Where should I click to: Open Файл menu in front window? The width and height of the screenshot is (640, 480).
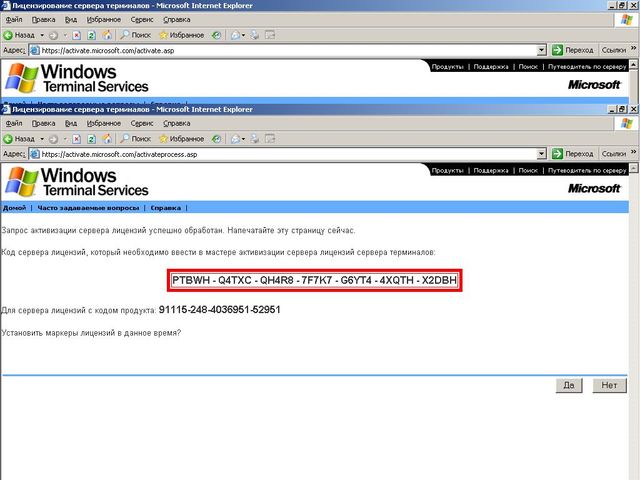click(14, 123)
